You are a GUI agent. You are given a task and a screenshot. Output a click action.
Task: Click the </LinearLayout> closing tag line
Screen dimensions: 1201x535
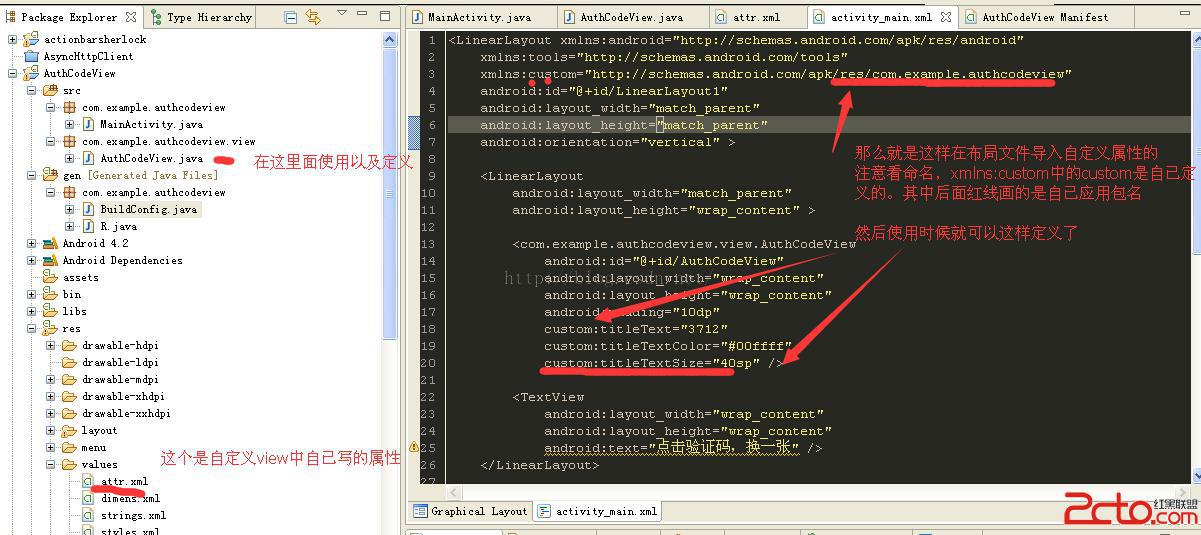click(x=540, y=464)
